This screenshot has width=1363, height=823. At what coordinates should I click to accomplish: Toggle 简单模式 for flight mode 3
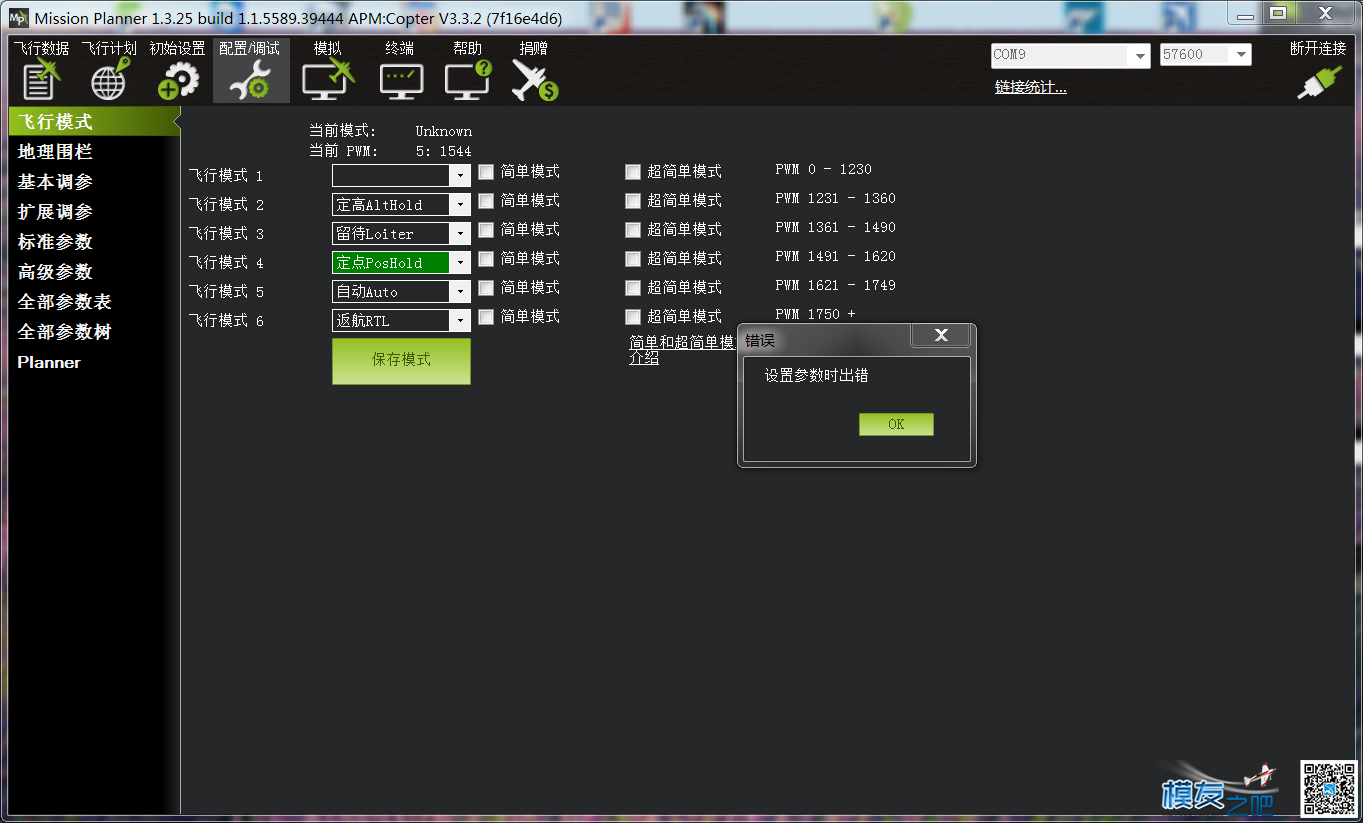(x=486, y=230)
